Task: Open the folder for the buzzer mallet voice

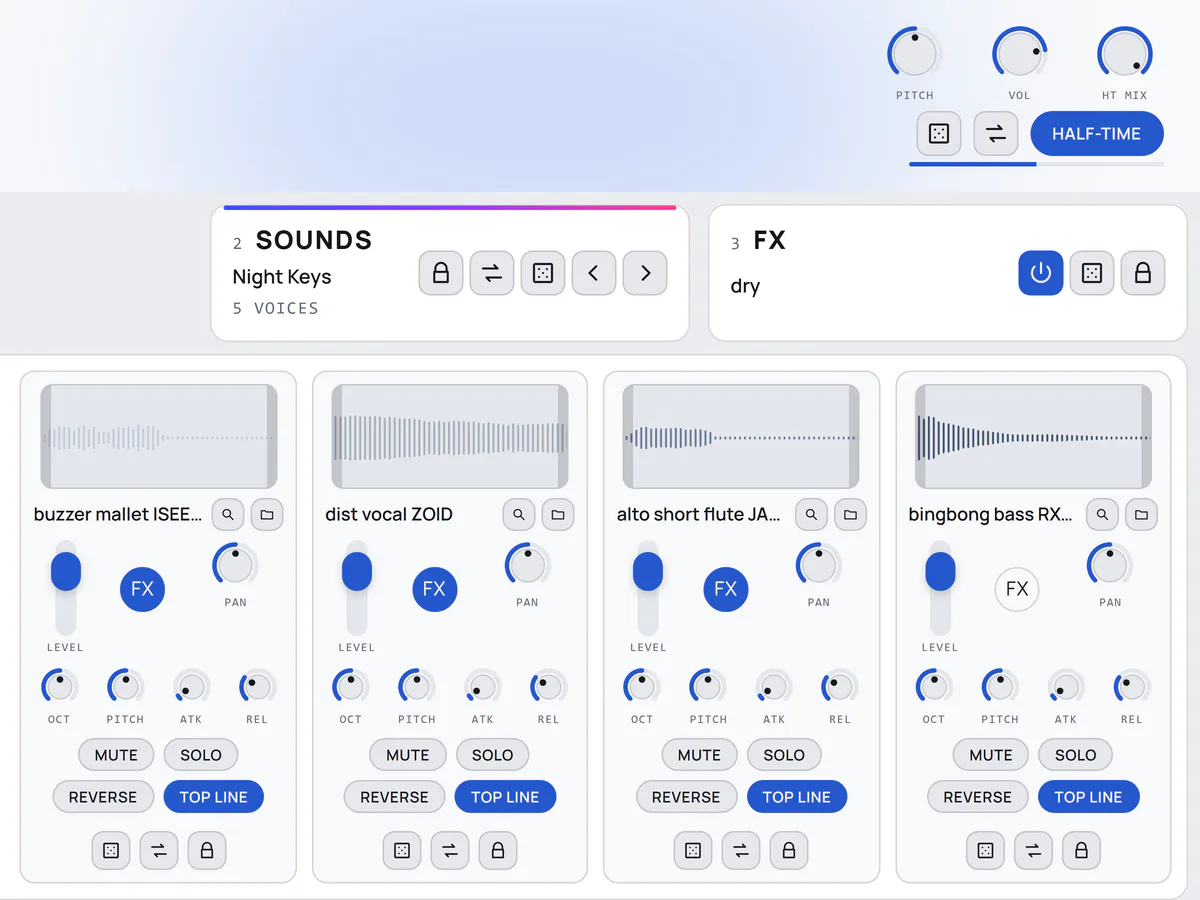Action: 267,515
